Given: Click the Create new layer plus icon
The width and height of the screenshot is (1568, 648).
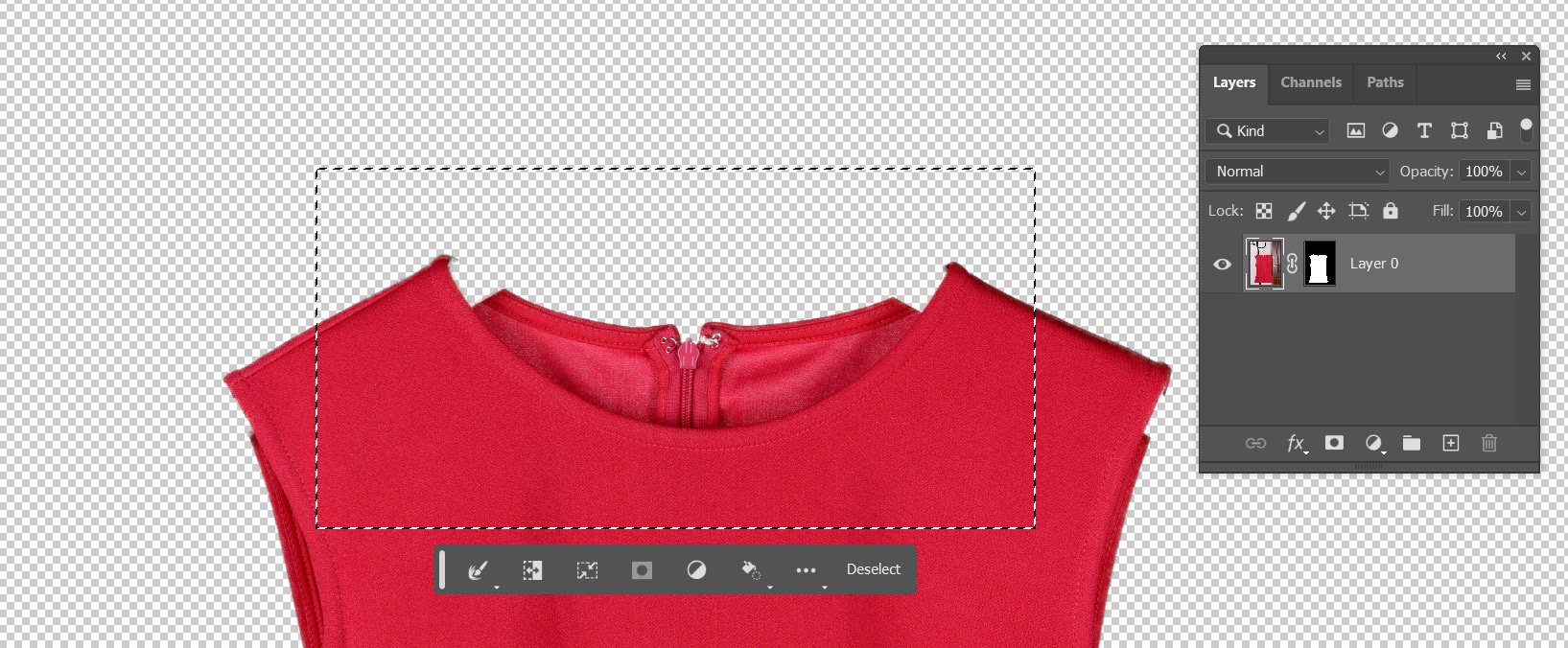Looking at the screenshot, I should tap(1450, 443).
